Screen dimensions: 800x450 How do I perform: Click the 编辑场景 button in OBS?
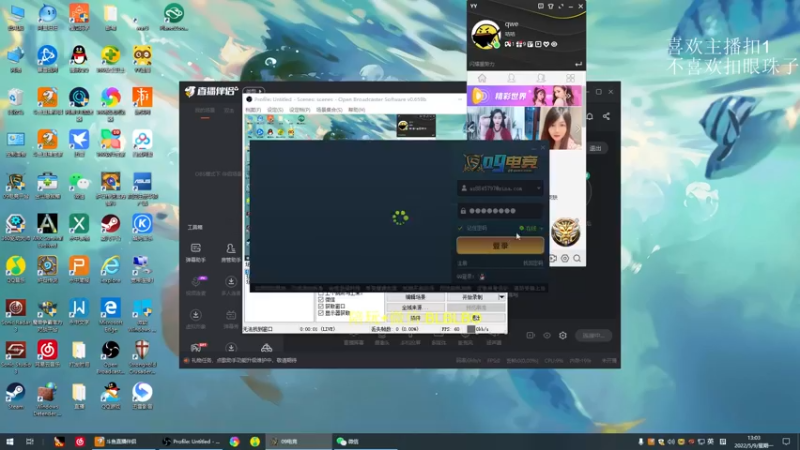pyautogui.click(x=415, y=297)
